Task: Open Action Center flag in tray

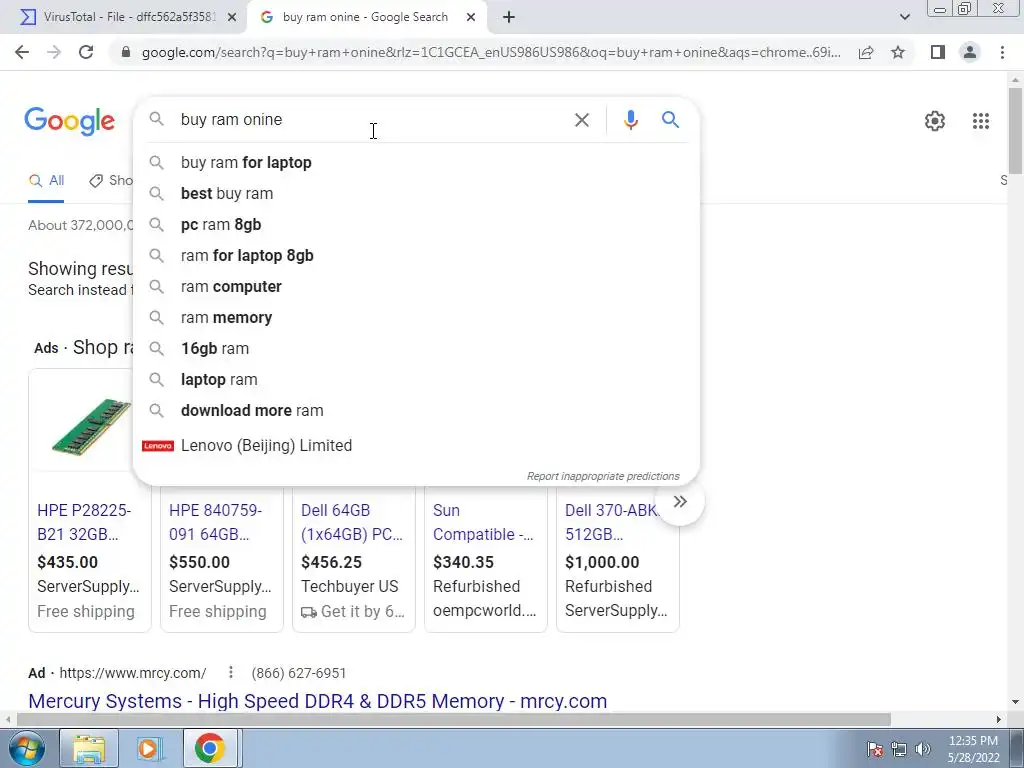Action: 875,749
